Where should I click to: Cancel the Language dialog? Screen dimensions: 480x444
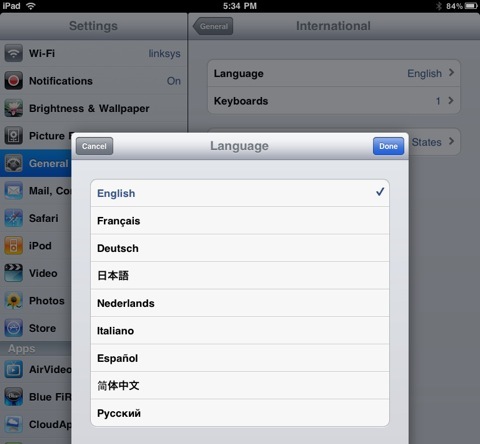[94, 146]
